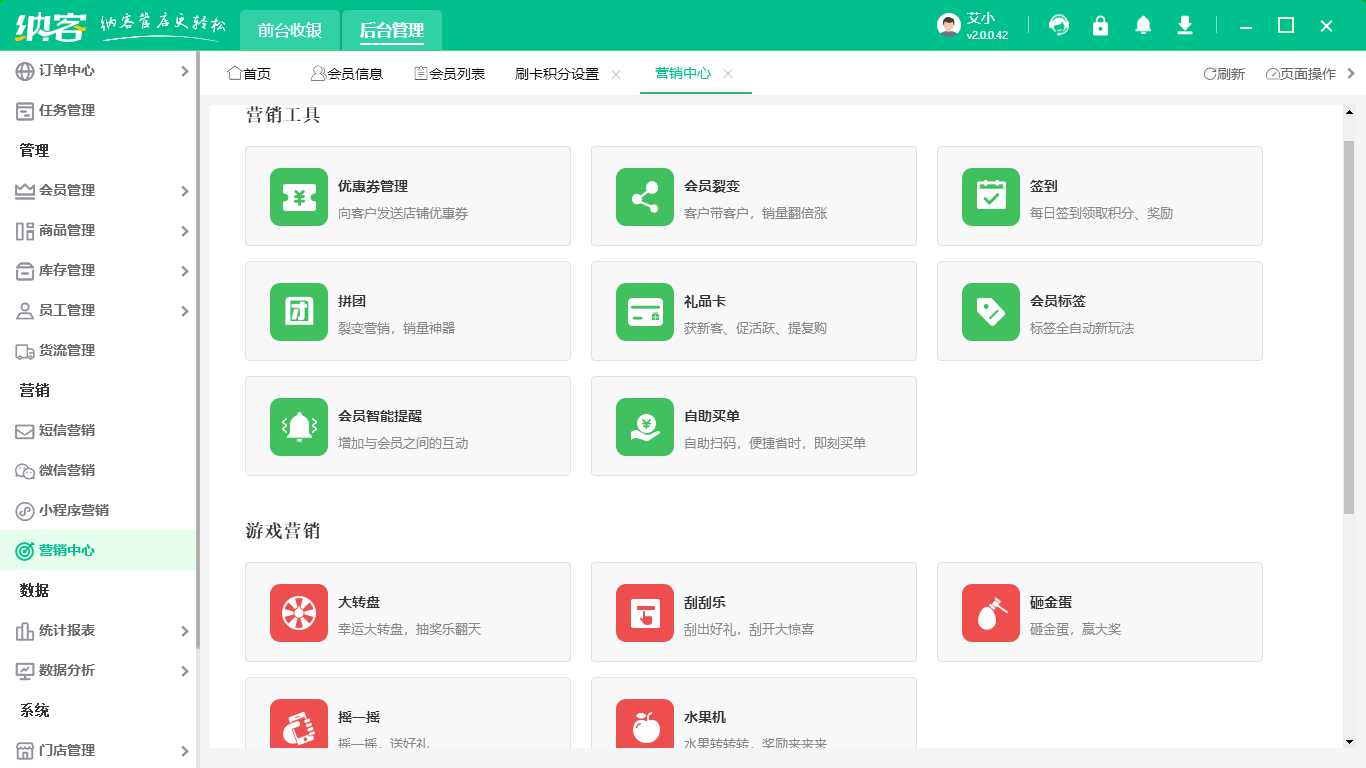Open the daily check-in (签到) calendar icon
The image size is (1366, 768).
pyautogui.click(x=990, y=197)
